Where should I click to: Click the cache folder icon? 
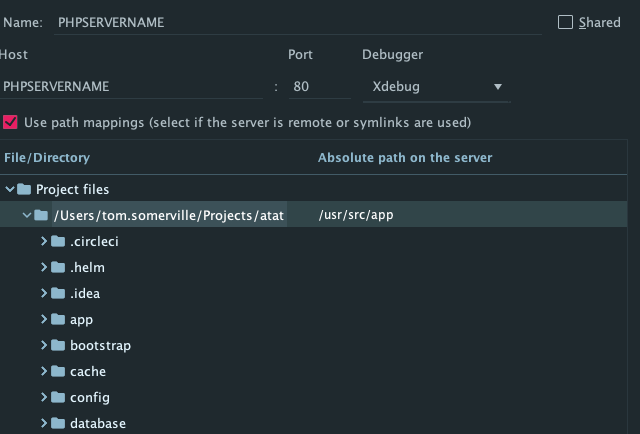(58, 371)
